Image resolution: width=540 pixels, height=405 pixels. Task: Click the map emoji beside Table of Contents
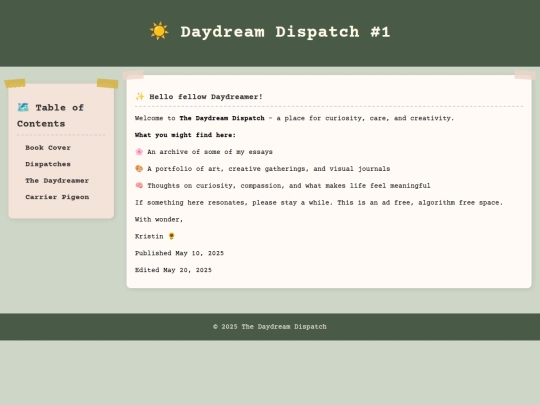[x=23, y=107]
